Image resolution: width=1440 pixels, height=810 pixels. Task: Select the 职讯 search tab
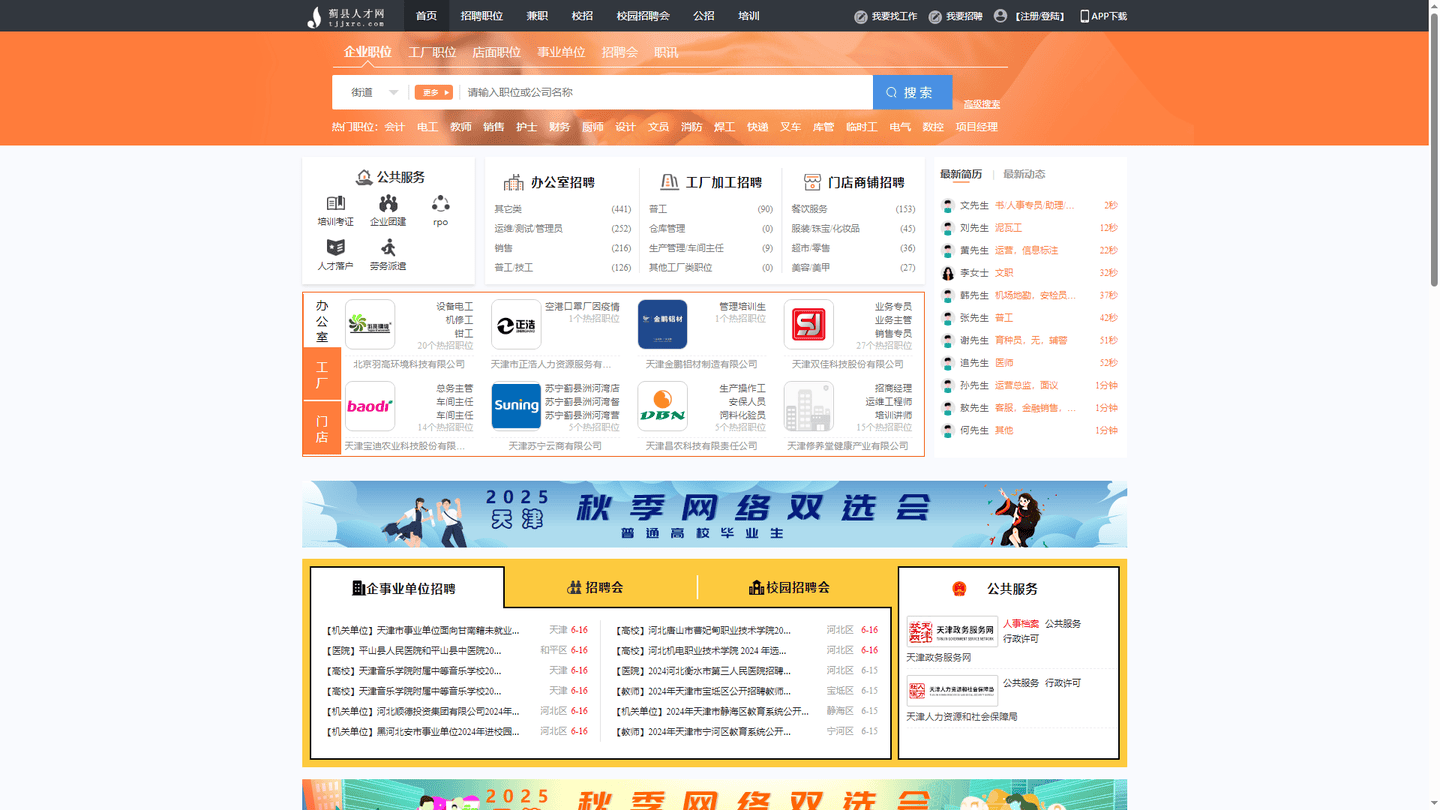[666, 52]
